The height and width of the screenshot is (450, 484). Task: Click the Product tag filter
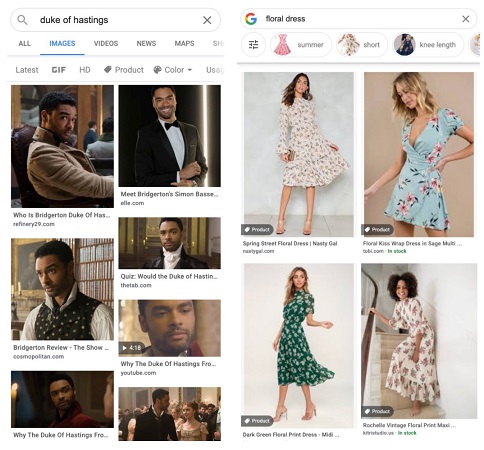124,70
